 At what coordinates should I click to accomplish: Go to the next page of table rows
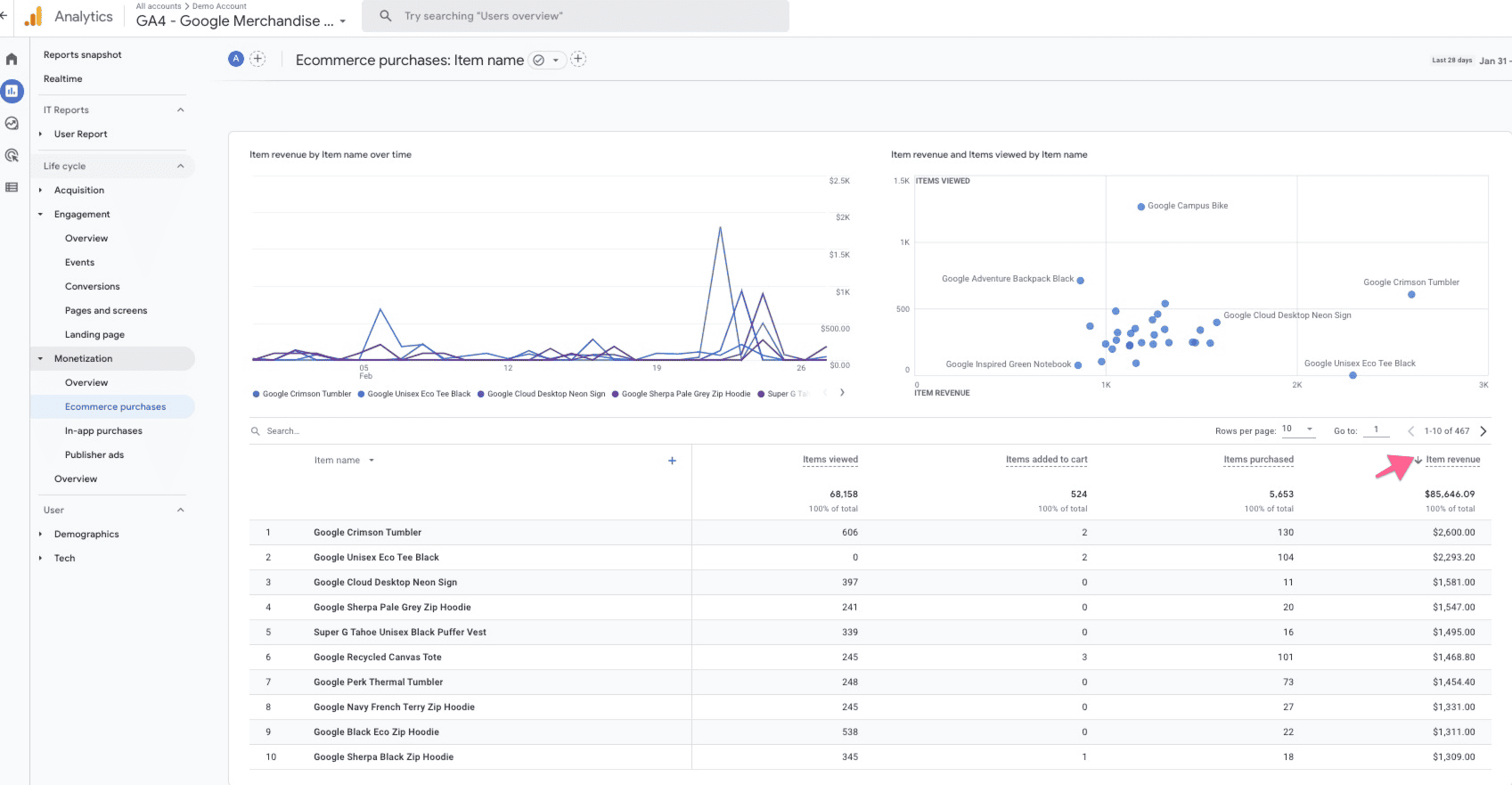(x=1483, y=431)
